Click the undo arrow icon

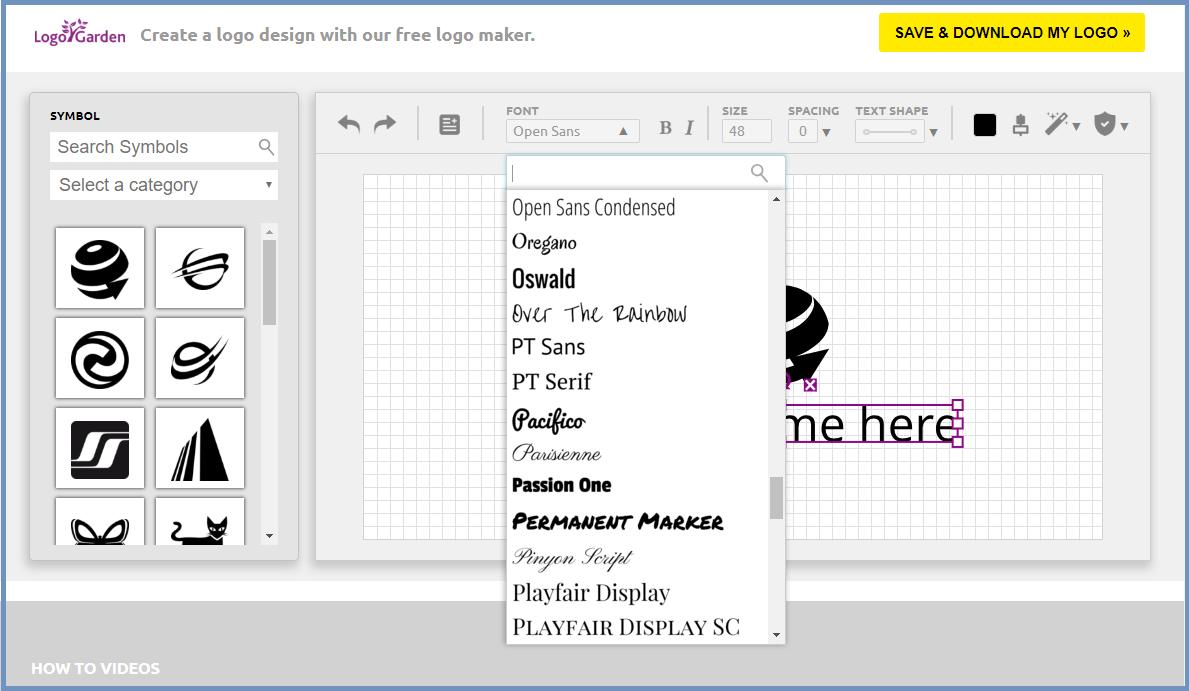pyautogui.click(x=349, y=124)
